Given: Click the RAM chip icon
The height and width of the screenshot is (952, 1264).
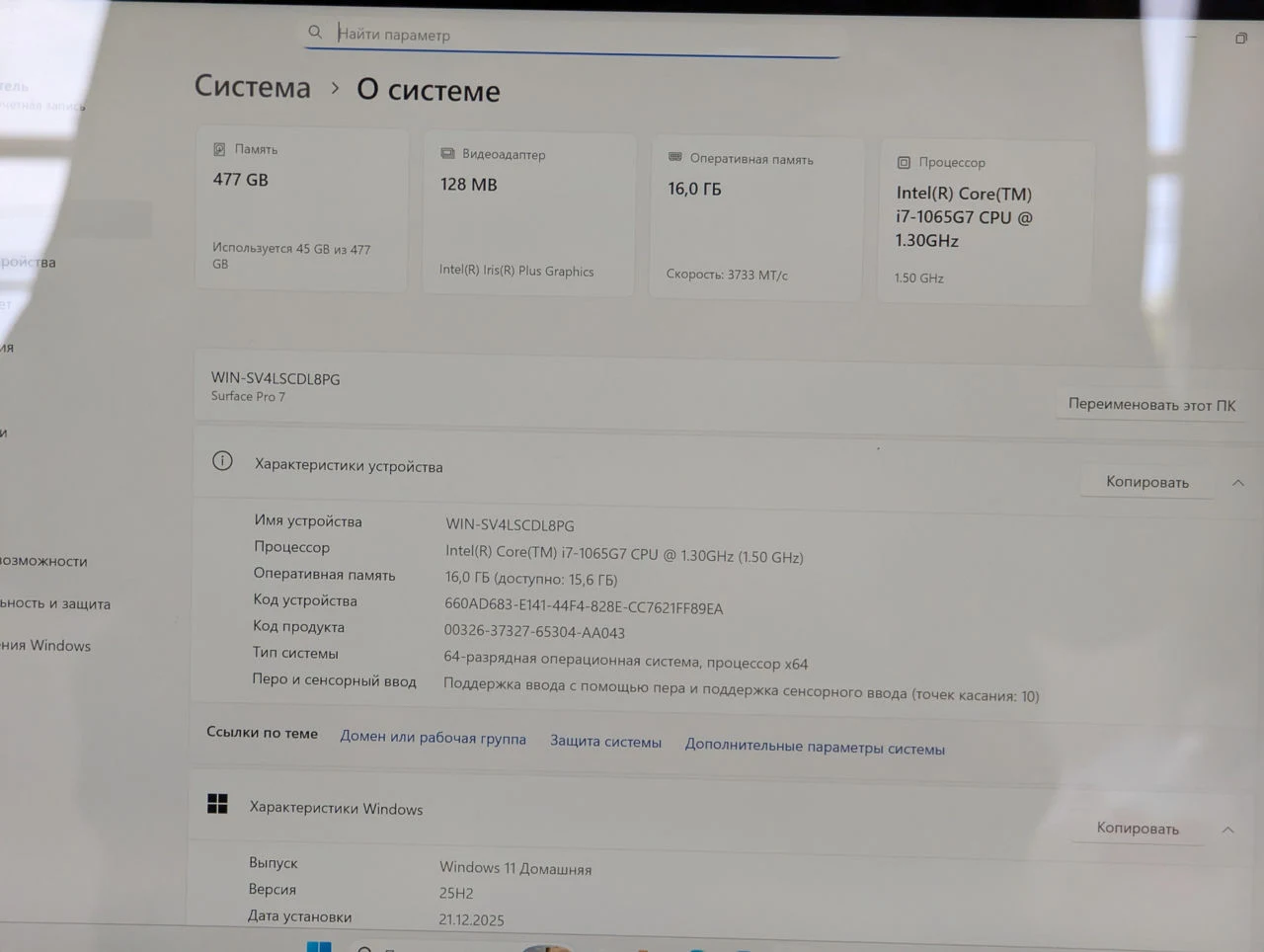Looking at the screenshot, I should [x=675, y=157].
